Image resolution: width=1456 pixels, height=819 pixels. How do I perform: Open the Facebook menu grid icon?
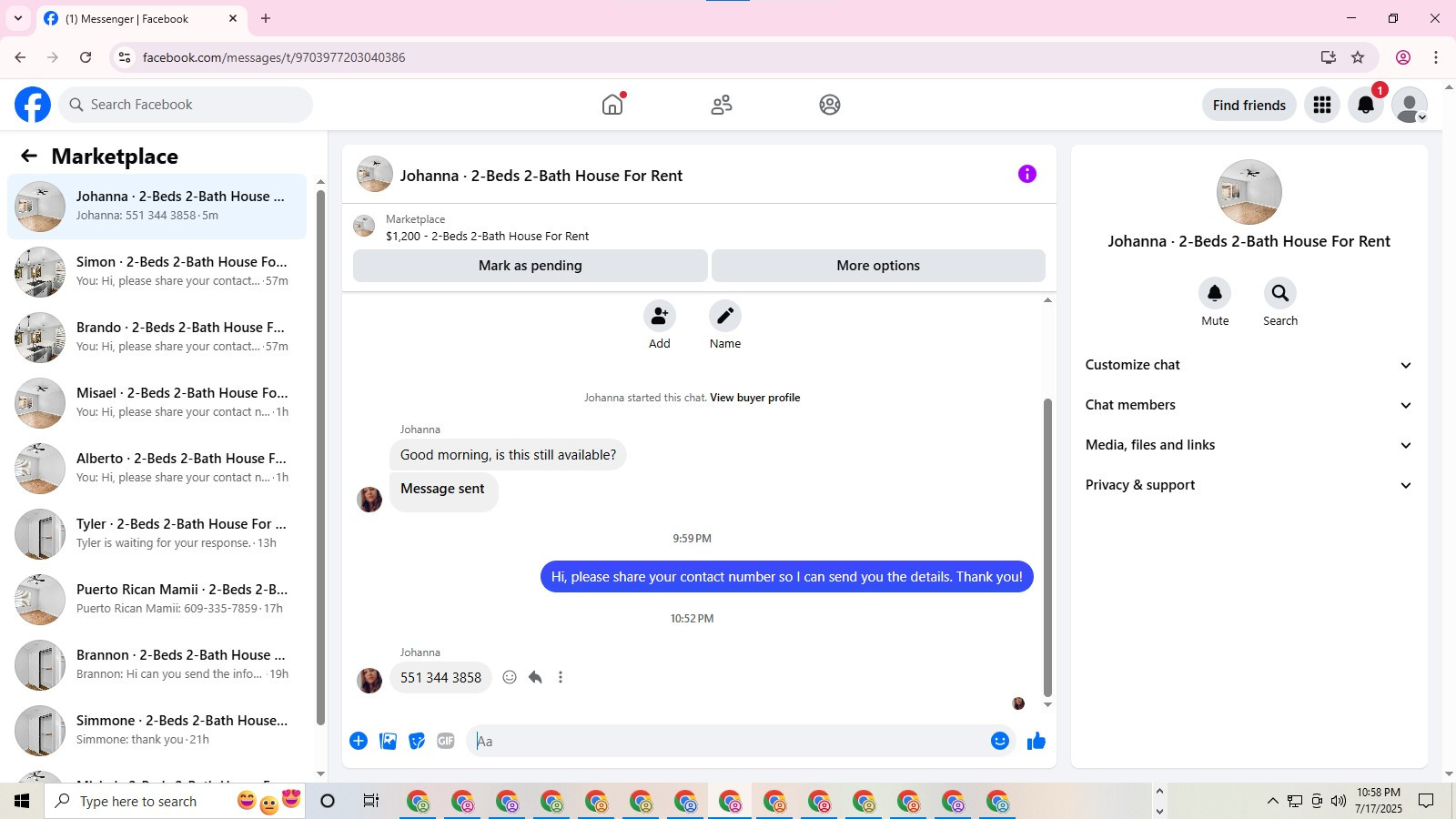click(x=1322, y=105)
